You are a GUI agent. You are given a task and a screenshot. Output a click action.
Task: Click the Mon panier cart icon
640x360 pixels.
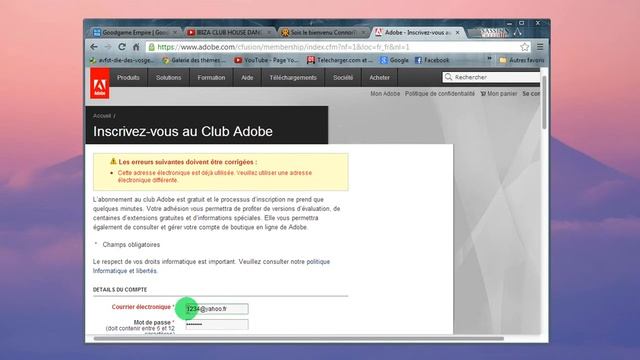pyautogui.click(x=483, y=94)
